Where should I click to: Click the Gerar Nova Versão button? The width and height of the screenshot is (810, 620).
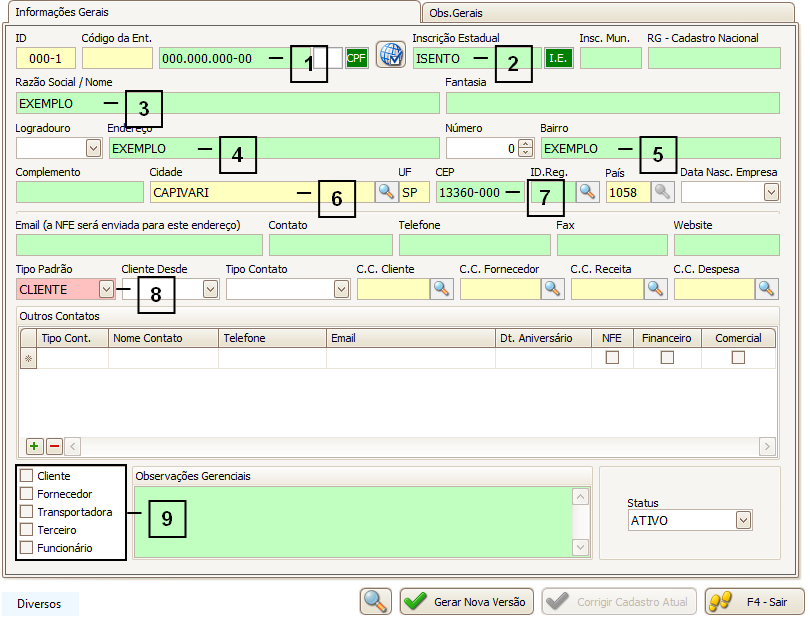pyautogui.click(x=467, y=602)
